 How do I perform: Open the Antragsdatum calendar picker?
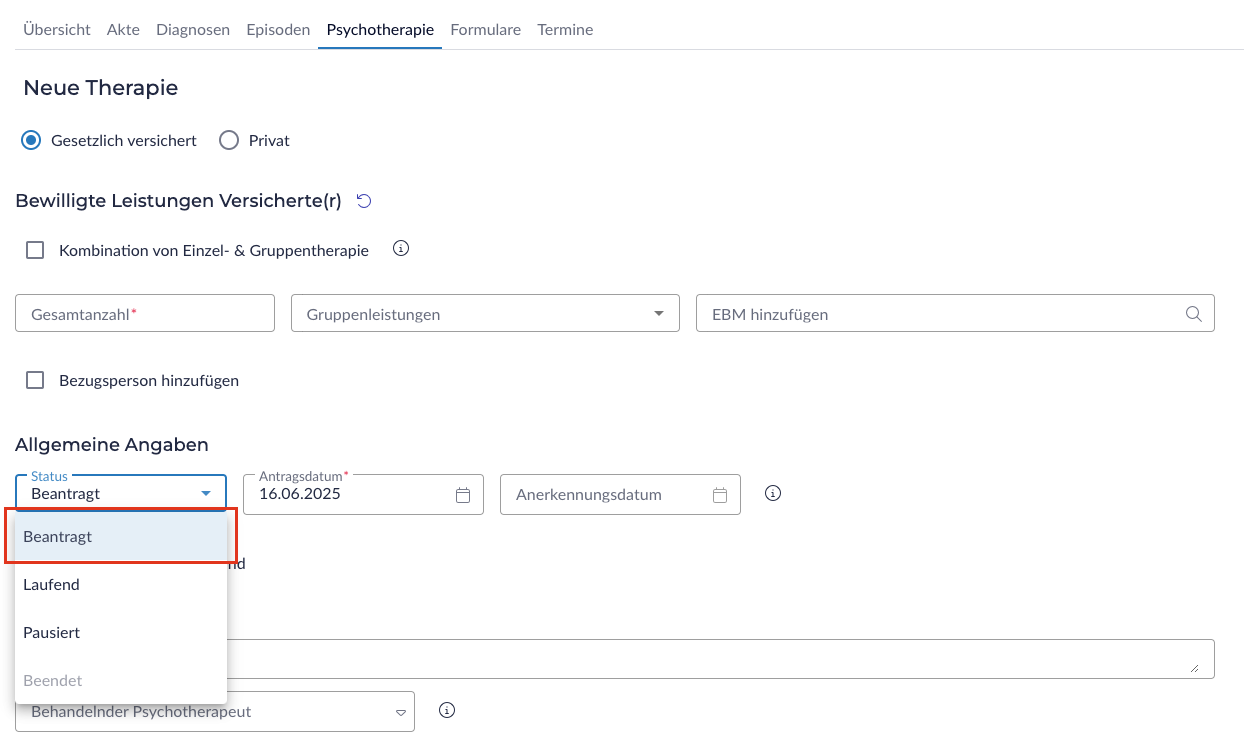pos(463,495)
